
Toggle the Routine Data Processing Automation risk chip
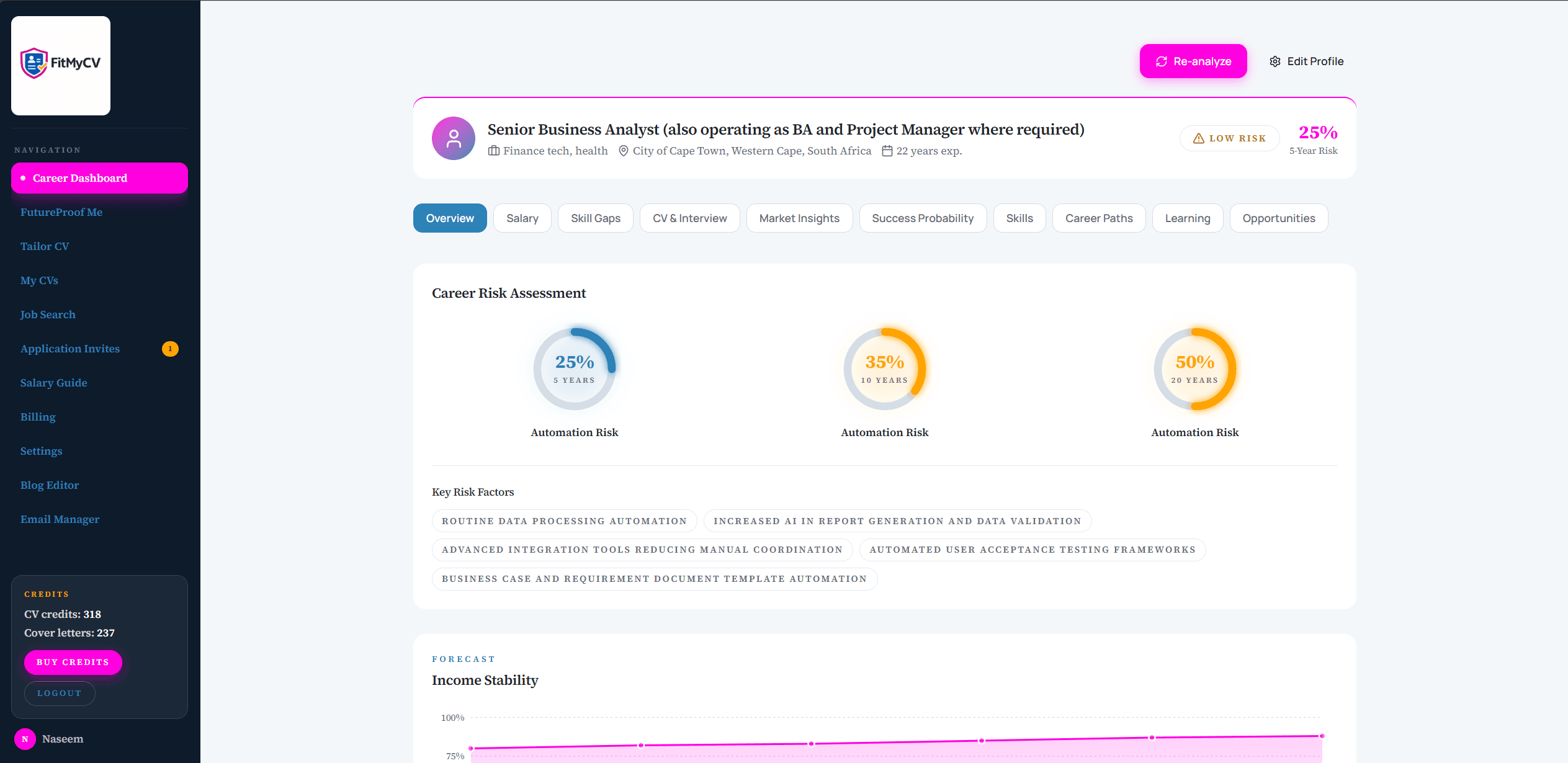click(x=563, y=520)
